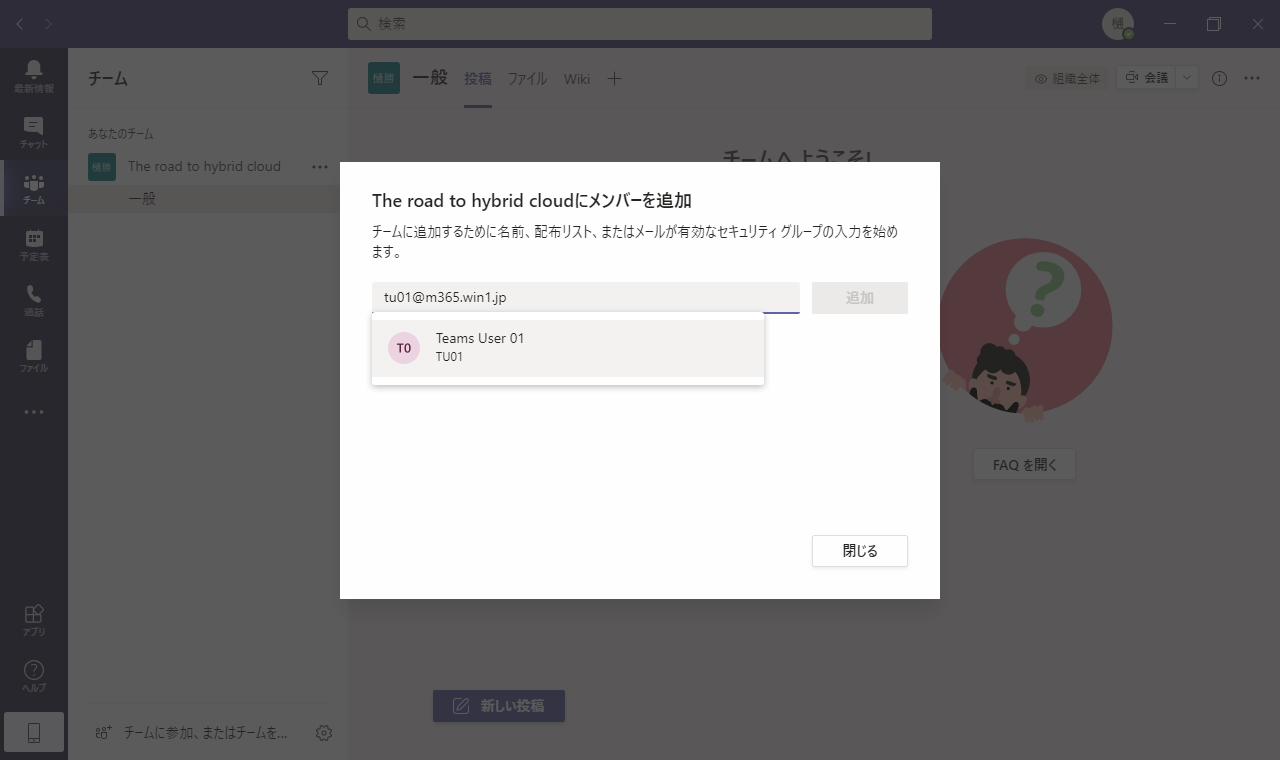This screenshot has width=1280, height=760.
Task: Click the mobile app download icon
Action: point(34,733)
